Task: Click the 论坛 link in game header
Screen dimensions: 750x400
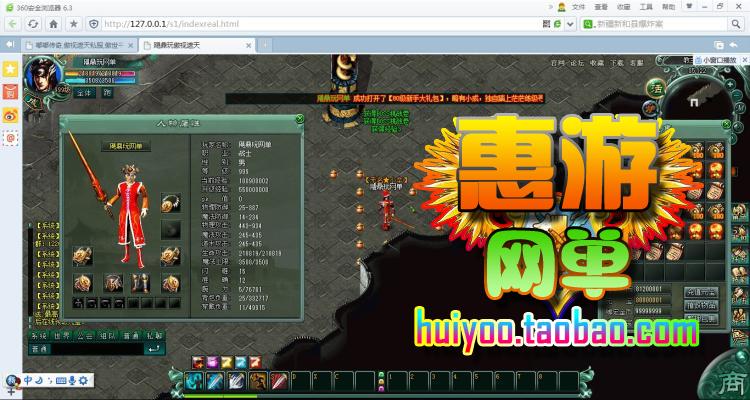Action: [x=578, y=63]
